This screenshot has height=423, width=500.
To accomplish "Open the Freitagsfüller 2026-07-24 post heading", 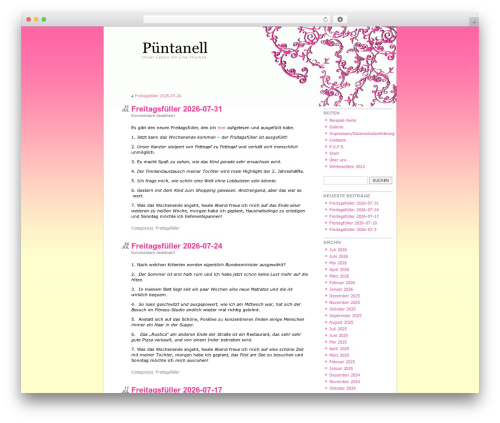I will (177, 246).
